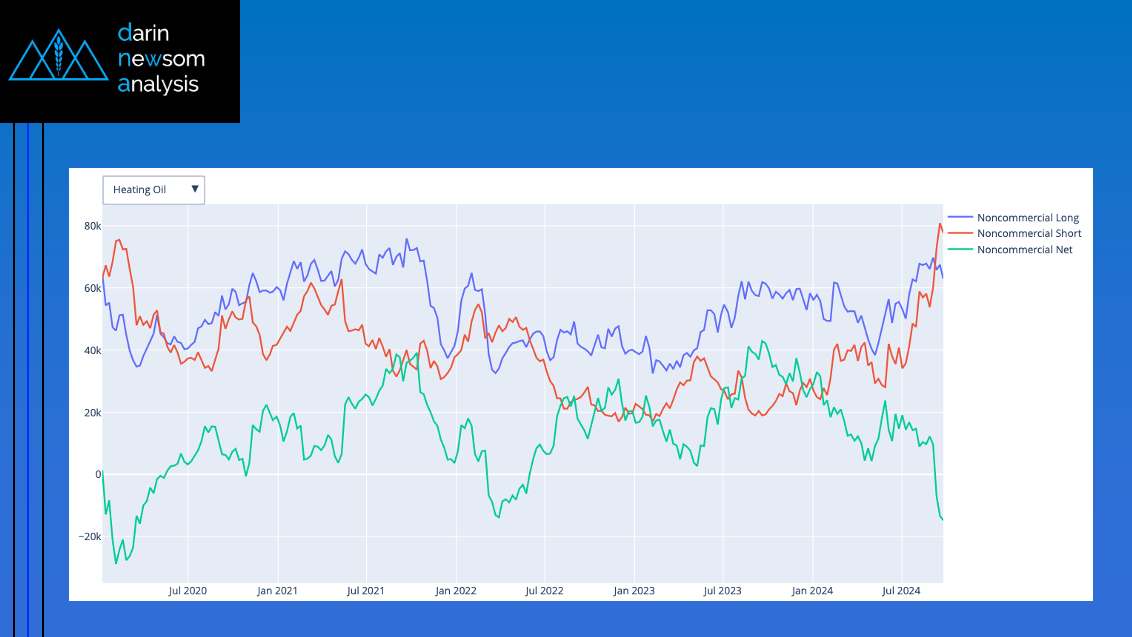This screenshot has width=1132, height=637.
Task: Click the "darin newsom analysis" logo text
Action: click(158, 59)
